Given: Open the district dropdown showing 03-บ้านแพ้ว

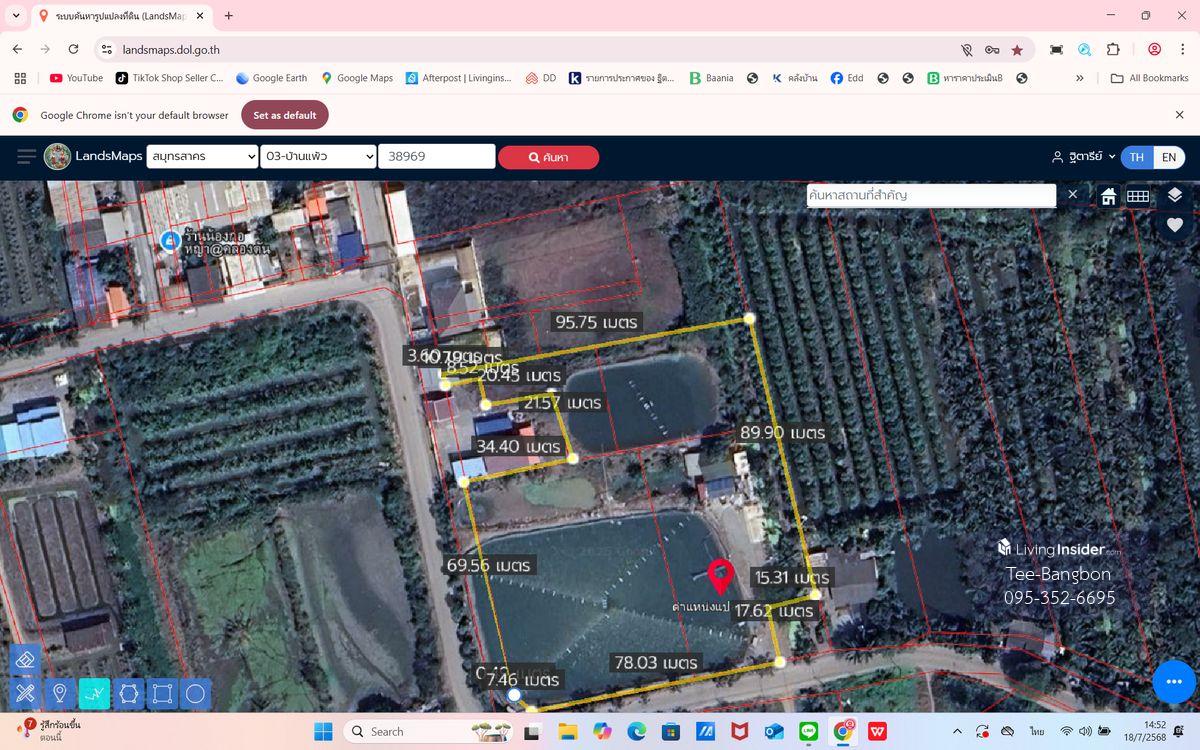Looking at the screenshot, I should click(x=318, y=157).
